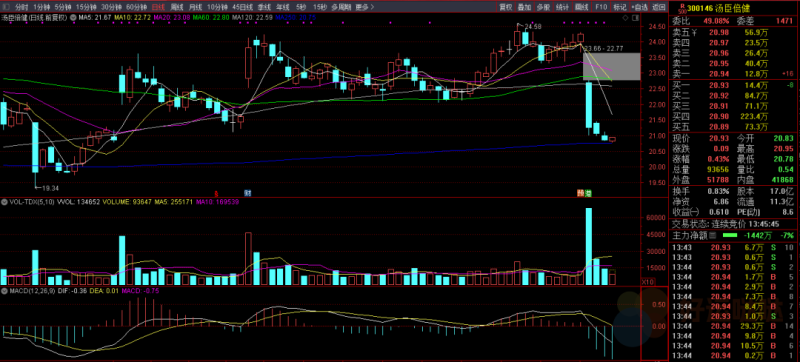Open the main chart MA indicator dropdown

(73, 17)
